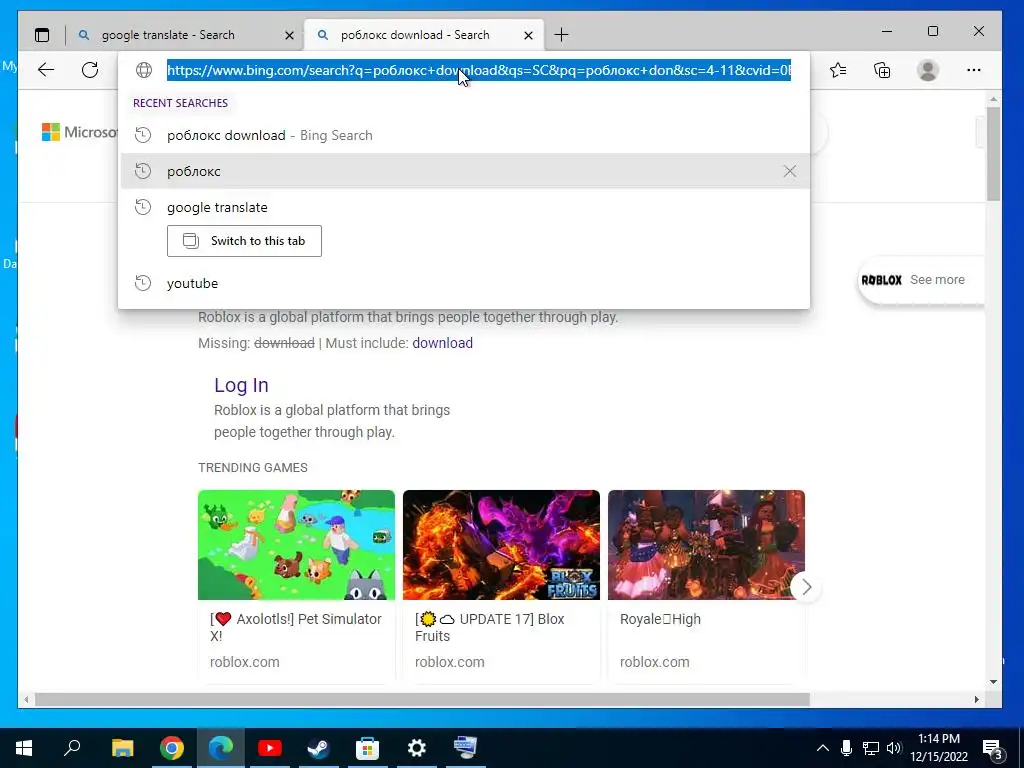1024x768 pixels.
Task: Open the tab actions menu icon
Action: 42,35
